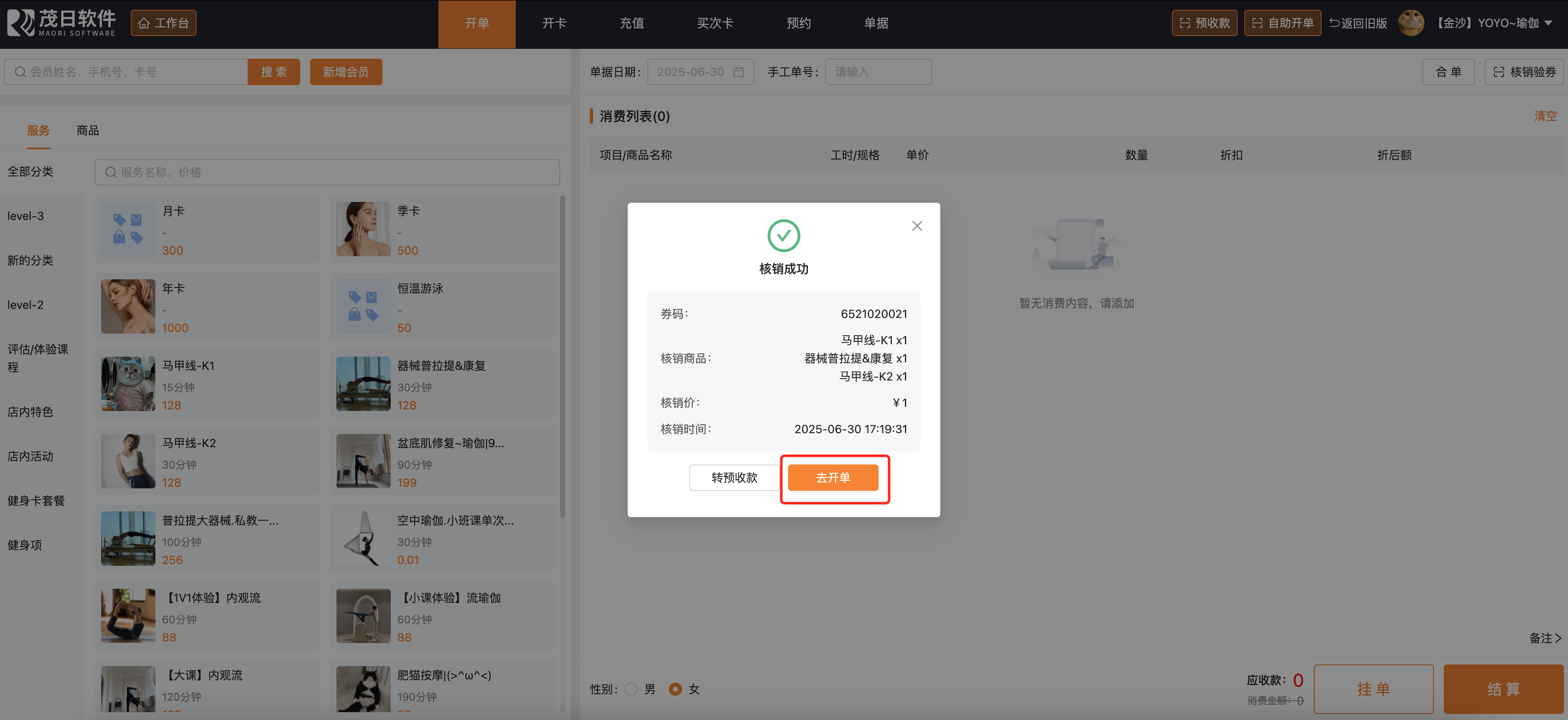Image resolution: width=1568 pixels, height=720 pixels.
Task: Click the calendar icon in 单据日期 field
Action: coord(738,72)
